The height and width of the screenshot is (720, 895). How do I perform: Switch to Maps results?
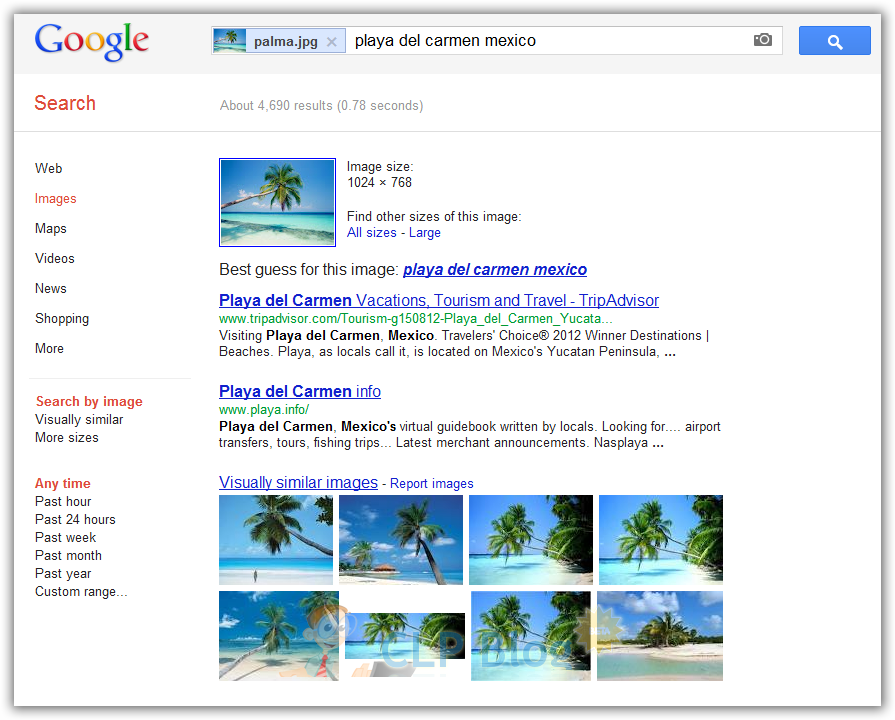point(51,228)
